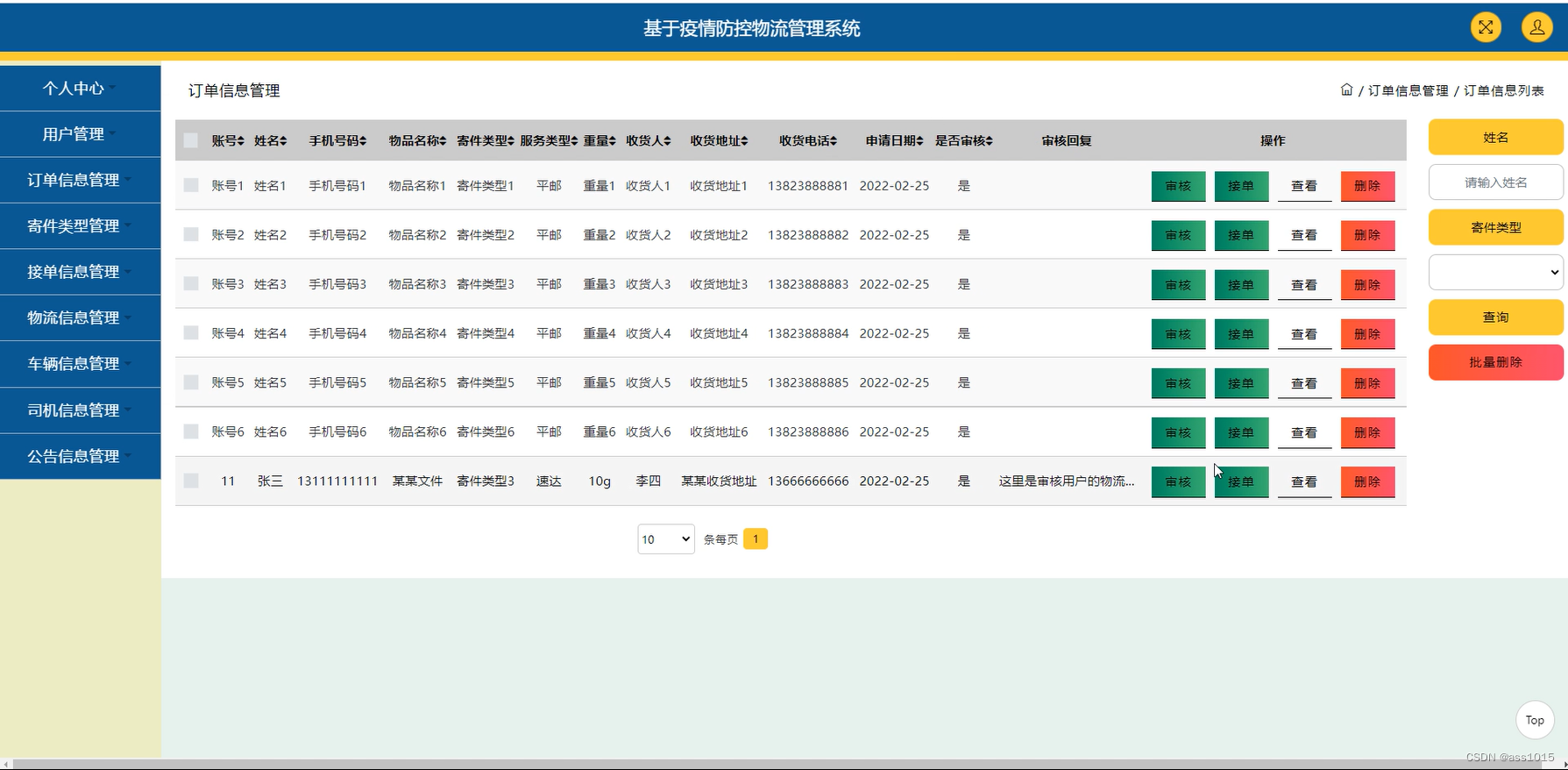Screen dimensions: 1568x770
Task: Sort by 账号 column arrows
Action: click(x=241, y=140)
